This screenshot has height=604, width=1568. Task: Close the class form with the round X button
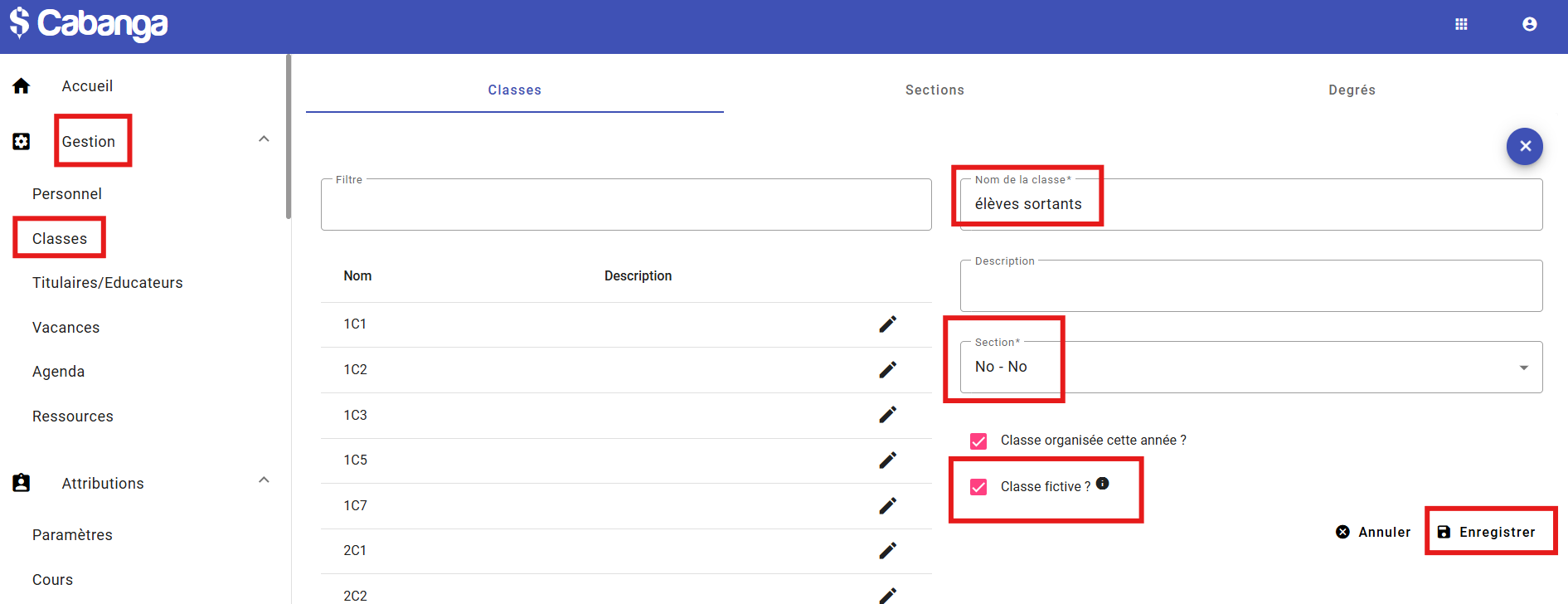tap(1524, 146)
